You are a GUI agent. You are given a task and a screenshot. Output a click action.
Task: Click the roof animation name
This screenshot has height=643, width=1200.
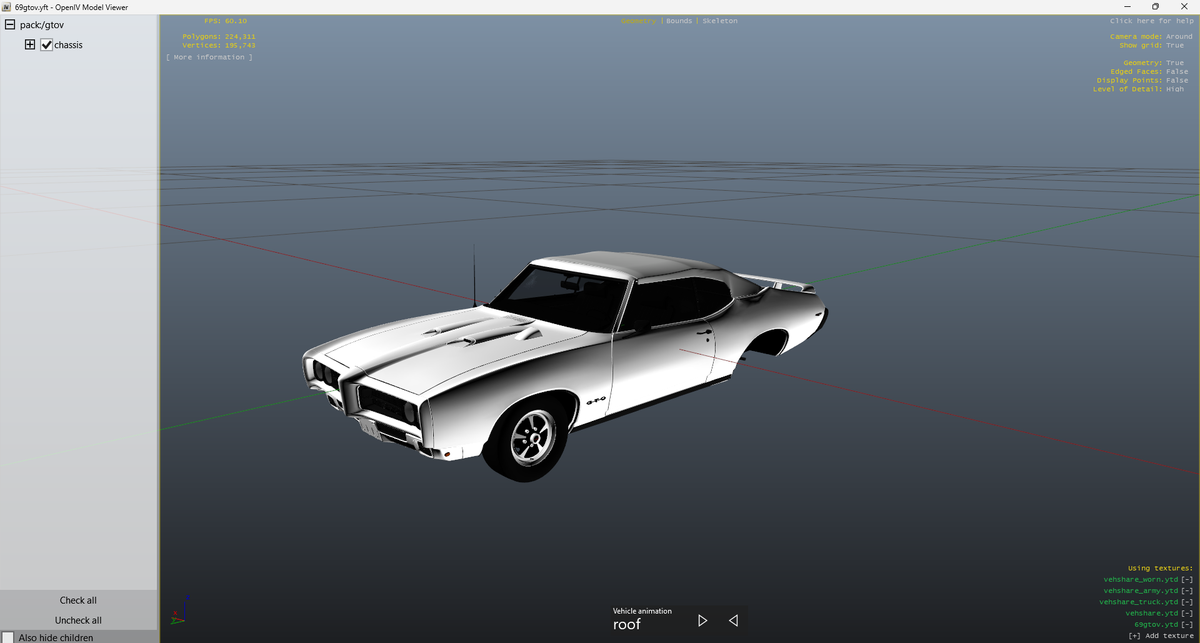click(x=627, y=625)
